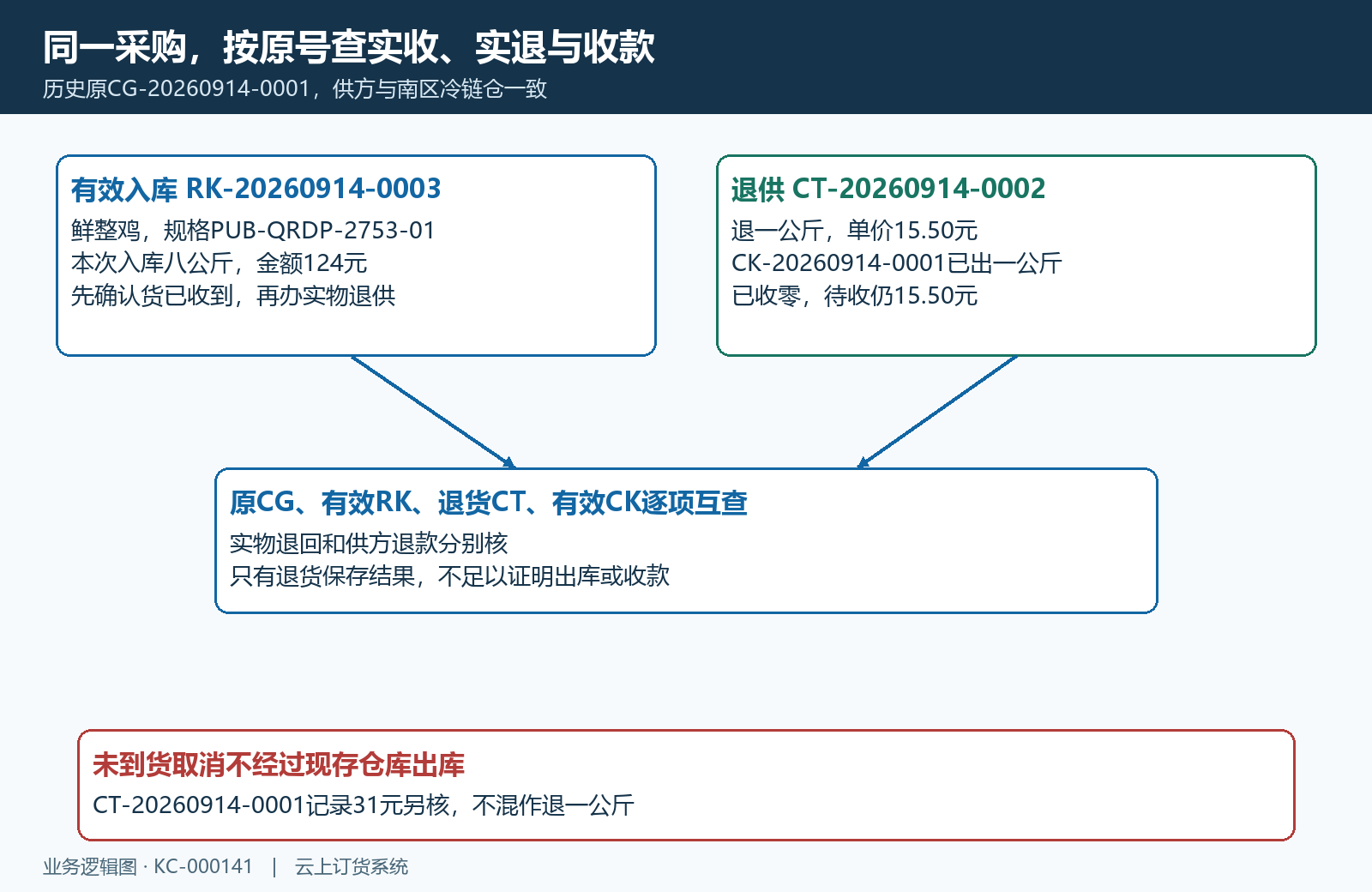Click the title 同一采购，按原号查实收、实退与收款
Image resolution: width=1372 pixels, height=892 pixels.
coord(349,47)
